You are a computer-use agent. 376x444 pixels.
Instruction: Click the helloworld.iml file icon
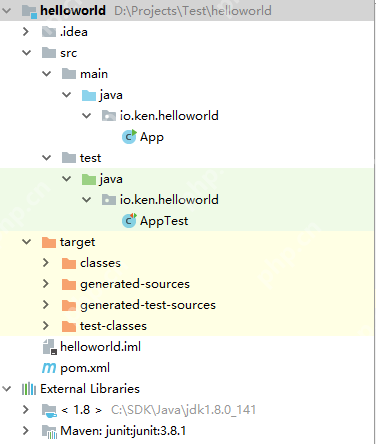(50, 347)
